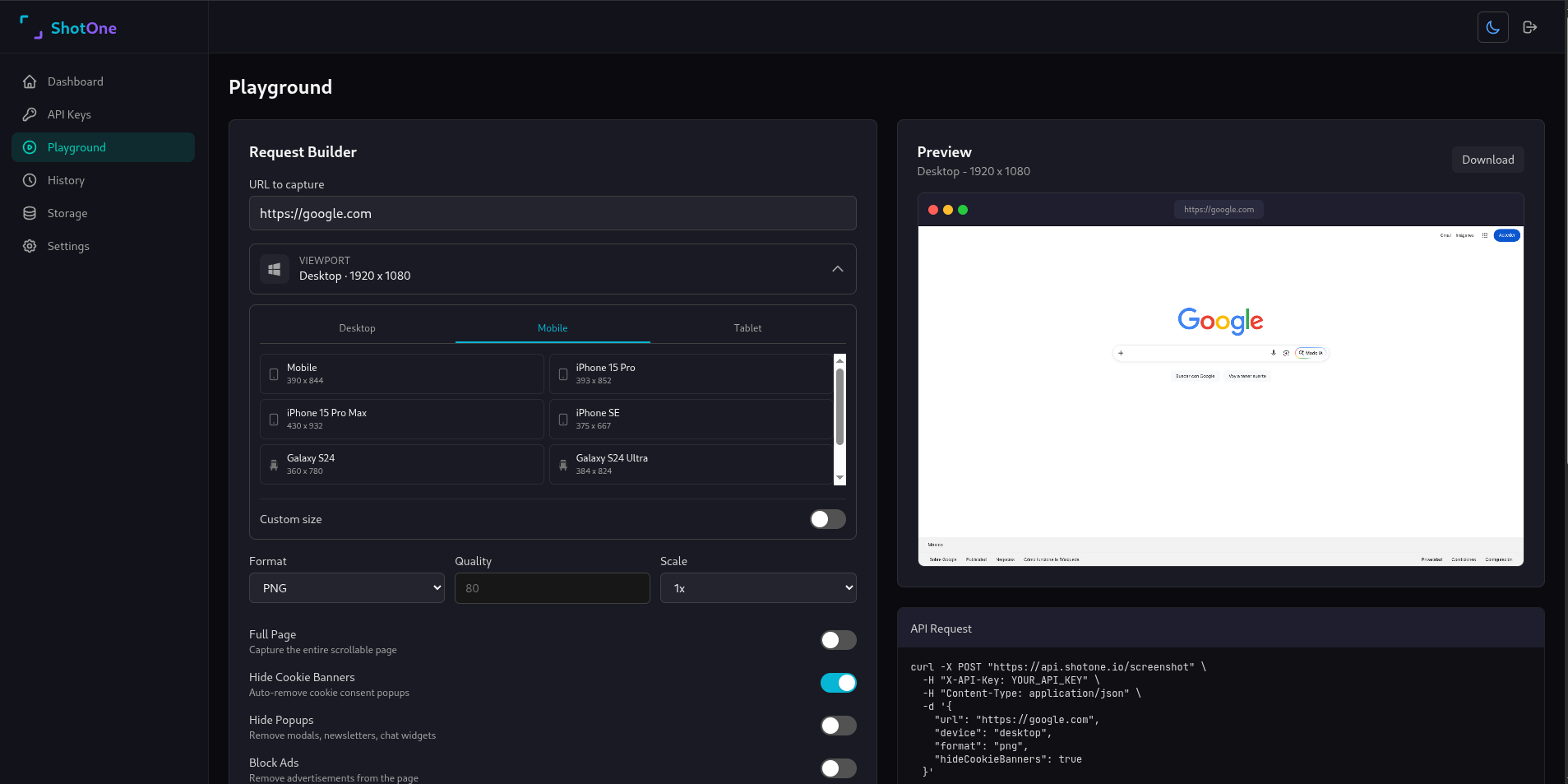1568x784 pixels.
Task: Sign out using the logout icon
Action: pyautogui.click(x=1530, y=26)
